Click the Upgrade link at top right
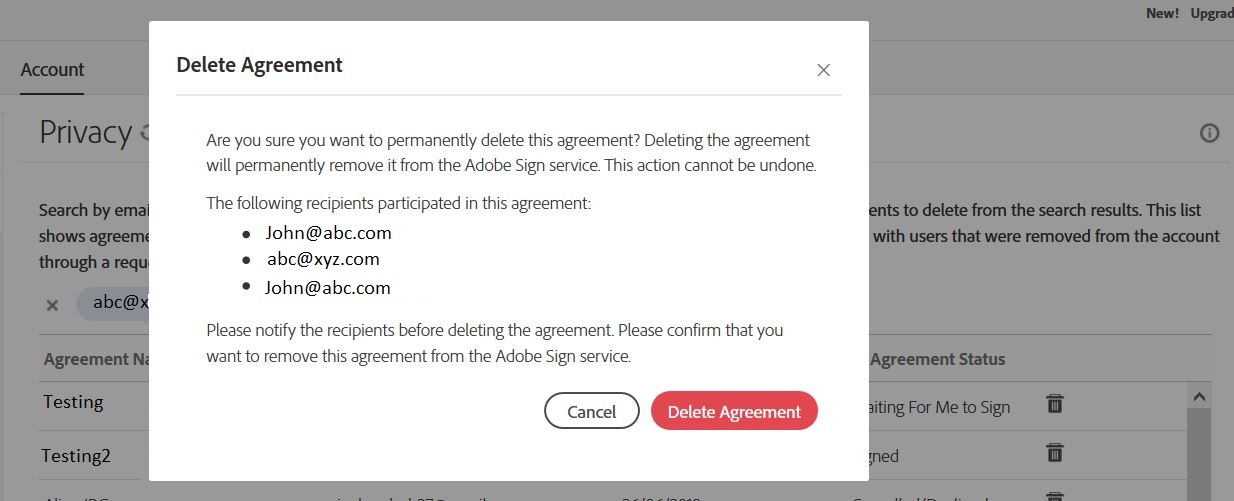The width and height of the screenshot is (1234, 501). click(1211, 13)
